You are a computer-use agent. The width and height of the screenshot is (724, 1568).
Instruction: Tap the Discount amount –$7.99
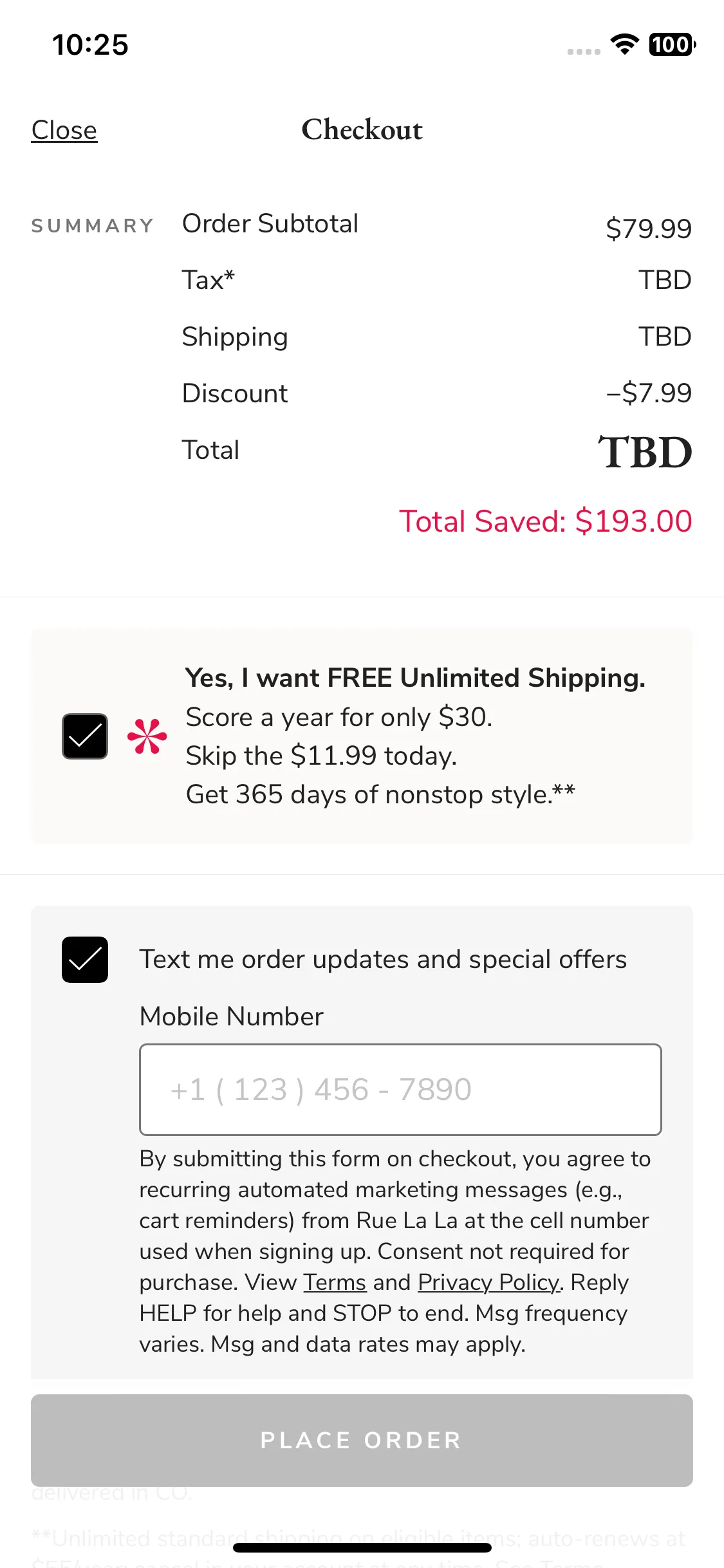point(649,393)
